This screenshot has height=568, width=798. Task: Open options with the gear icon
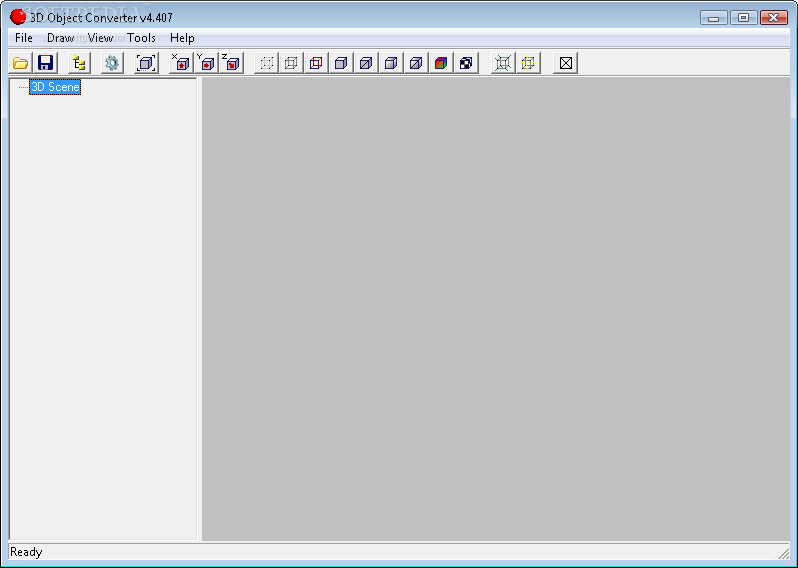pyautogui.click(x=112, y=63)
